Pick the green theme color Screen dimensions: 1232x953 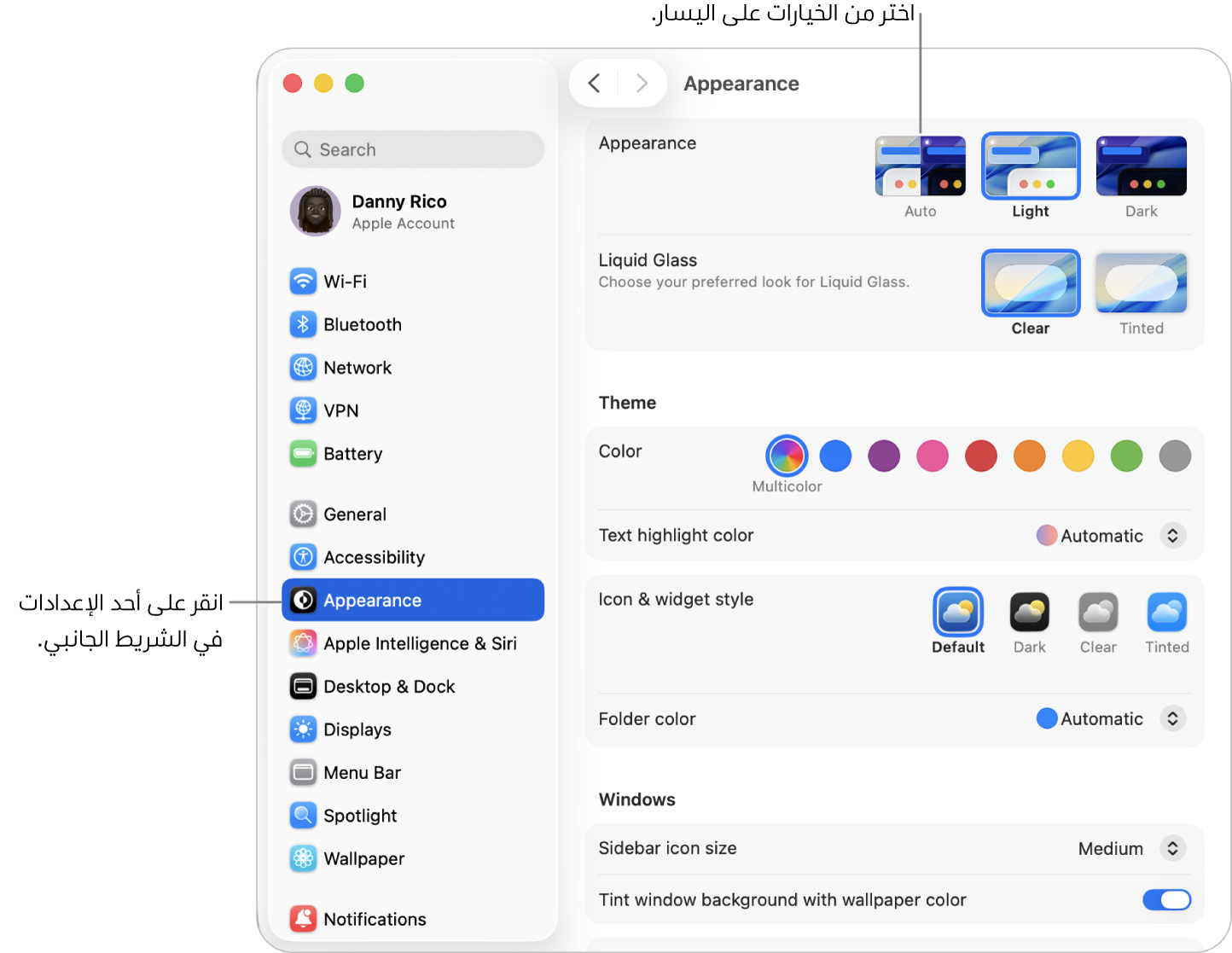click(x=1127, y=456)
